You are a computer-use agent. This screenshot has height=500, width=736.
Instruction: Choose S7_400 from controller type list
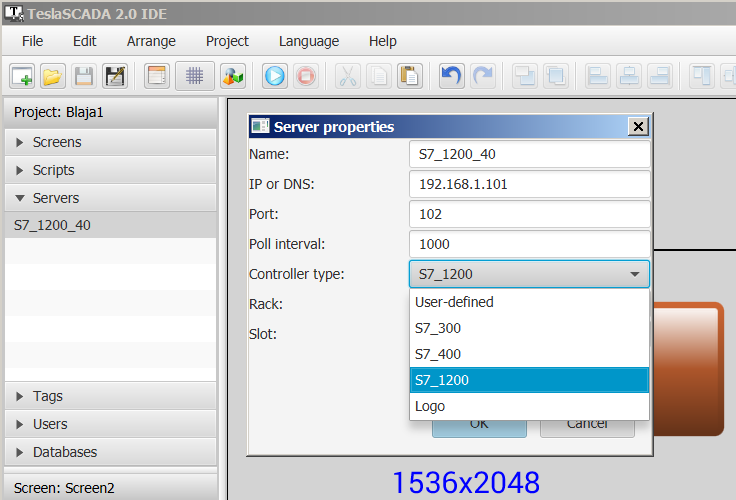tap(529, 354)
